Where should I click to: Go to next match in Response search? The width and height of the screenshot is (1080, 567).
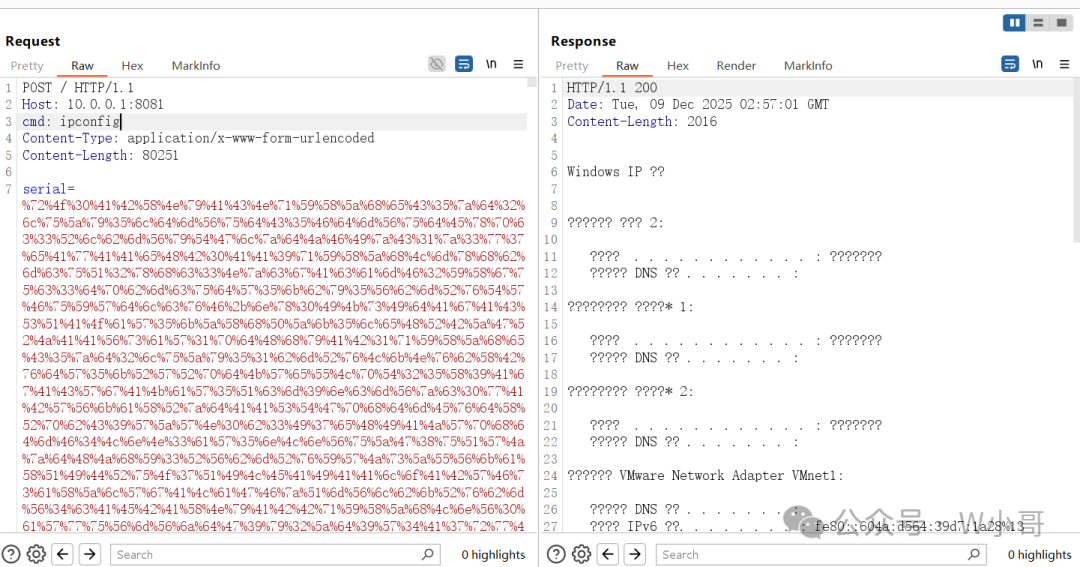coord(635,554)
